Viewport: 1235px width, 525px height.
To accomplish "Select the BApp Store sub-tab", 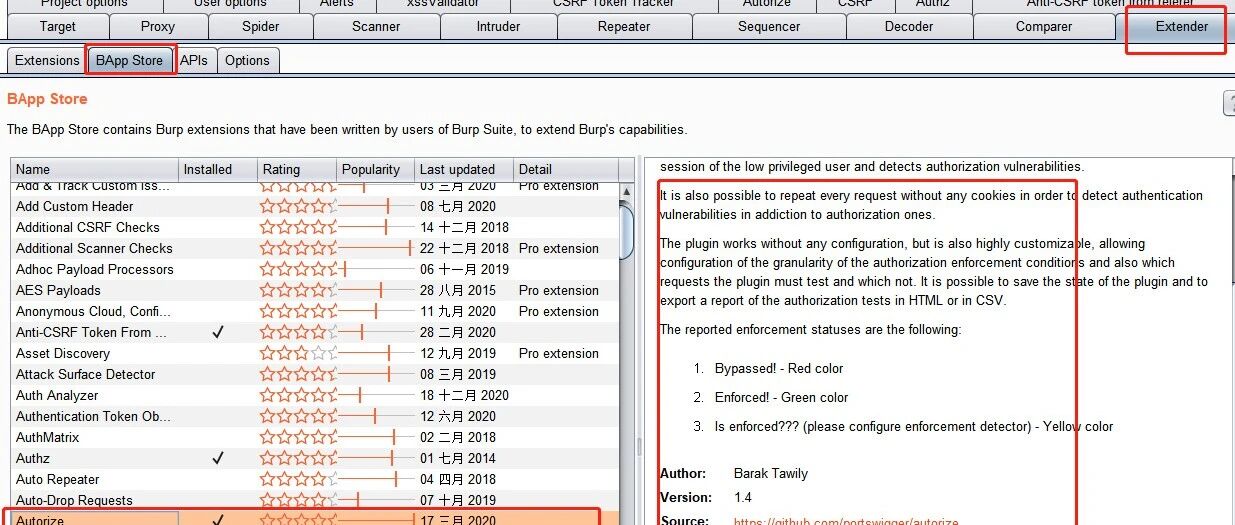I will pos(129,60).
